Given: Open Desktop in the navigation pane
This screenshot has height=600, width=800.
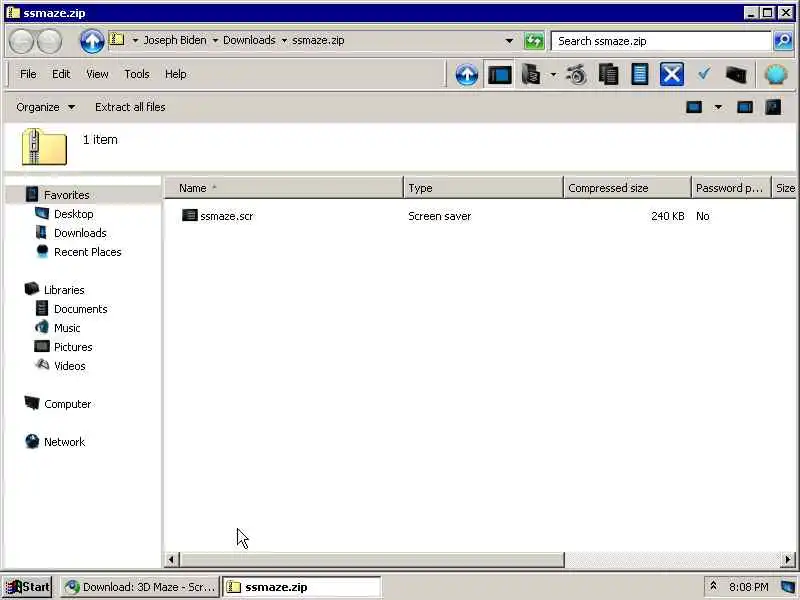Looking at the screenshot, I should click(73, 214).
